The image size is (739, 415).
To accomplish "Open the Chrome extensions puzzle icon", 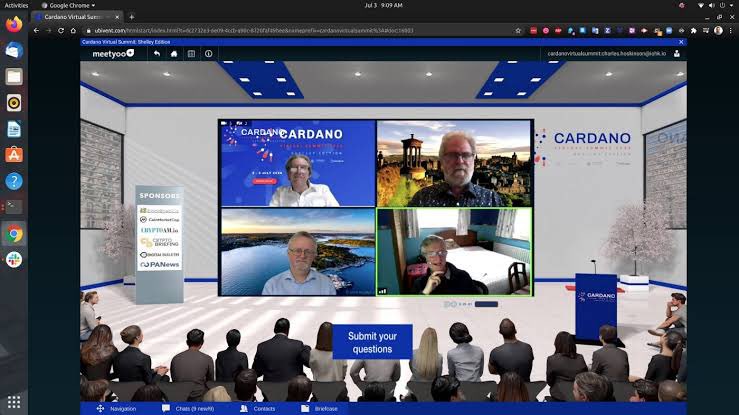I will pos(694,31).
